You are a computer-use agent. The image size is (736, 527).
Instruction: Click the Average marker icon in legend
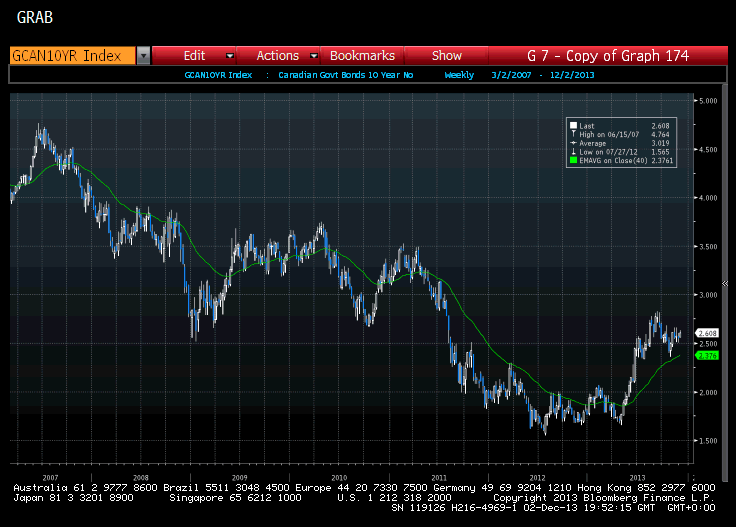coord(572,143)
